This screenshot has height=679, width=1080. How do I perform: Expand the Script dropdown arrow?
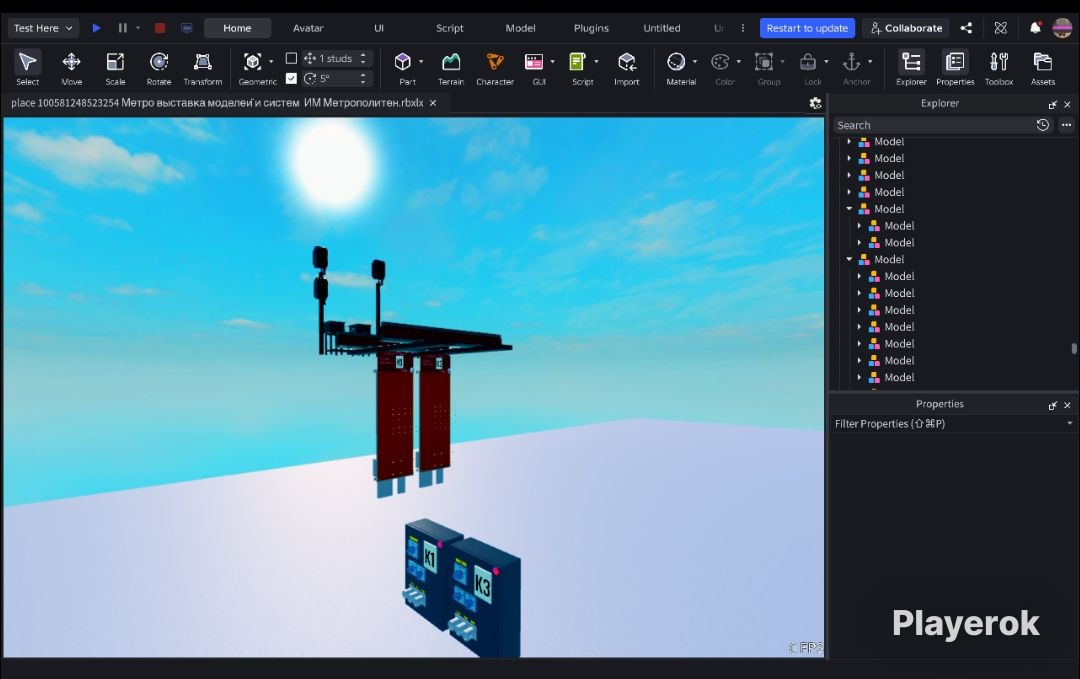596,61
